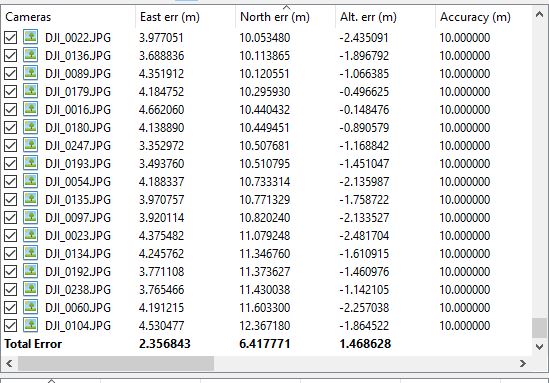Screen dimensions: 549x383
Task: Click the image icon for DJI_0089.JPG
Action: point(30,73)
